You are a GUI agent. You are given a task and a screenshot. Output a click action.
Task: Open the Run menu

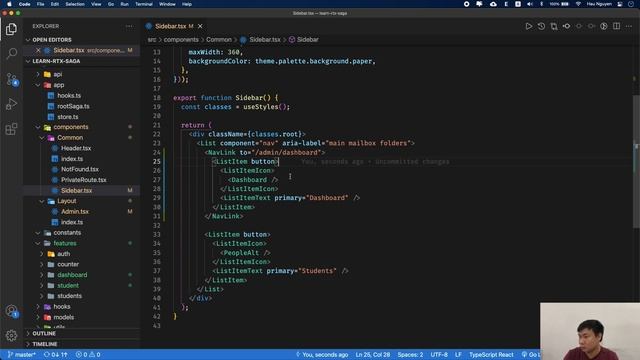pyautogui.click(x=124, y=4)
